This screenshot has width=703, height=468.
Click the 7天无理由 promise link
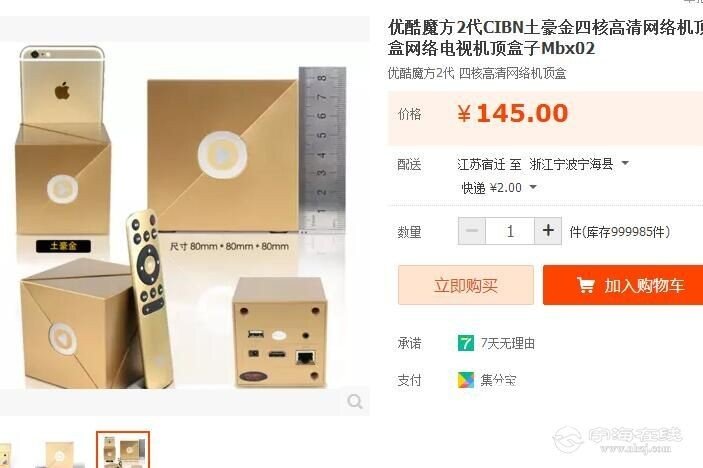508,343
